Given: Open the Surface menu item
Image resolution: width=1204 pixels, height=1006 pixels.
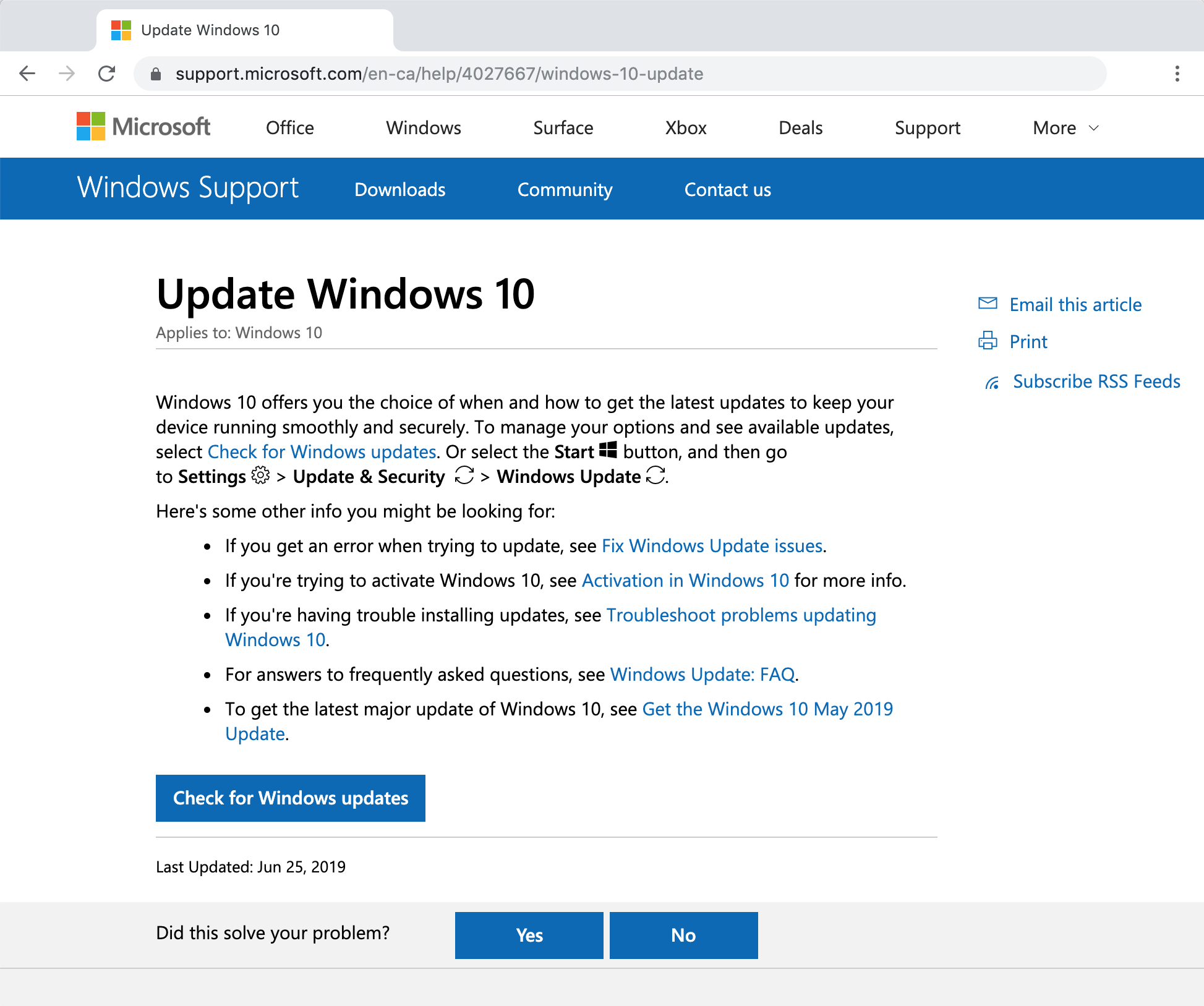Looking at the screenshot, I should pos(563,128).
